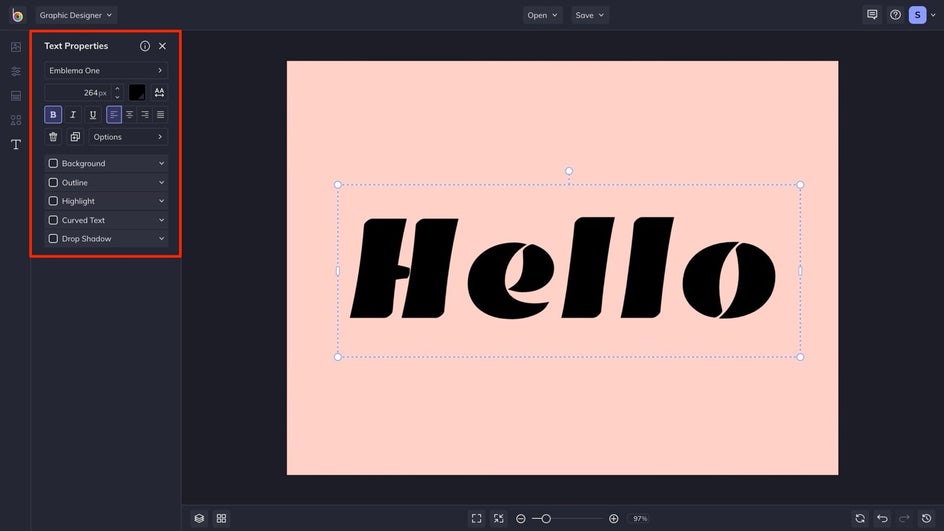The height and width of the screenshot is (531, 944).
Task: Open the history clock icon
Action: pyautogui.click(x=927, y=518)
